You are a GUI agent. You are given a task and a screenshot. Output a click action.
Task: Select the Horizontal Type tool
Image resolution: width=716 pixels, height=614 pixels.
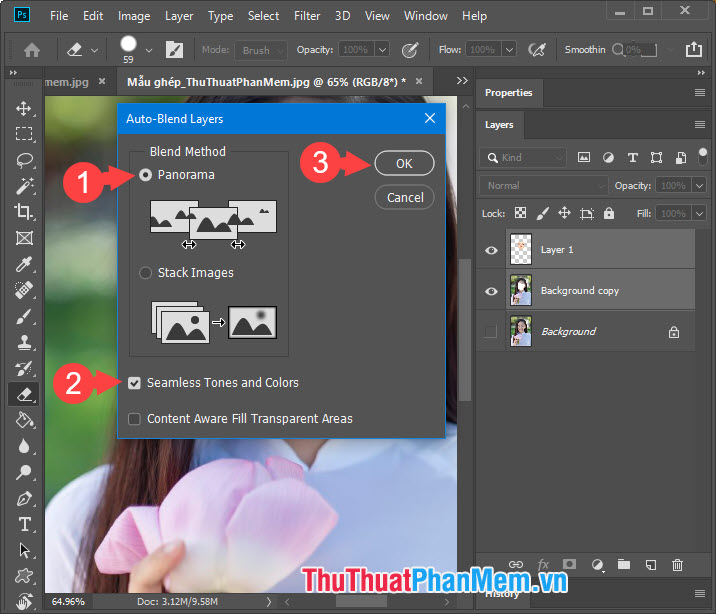point(24,524)
